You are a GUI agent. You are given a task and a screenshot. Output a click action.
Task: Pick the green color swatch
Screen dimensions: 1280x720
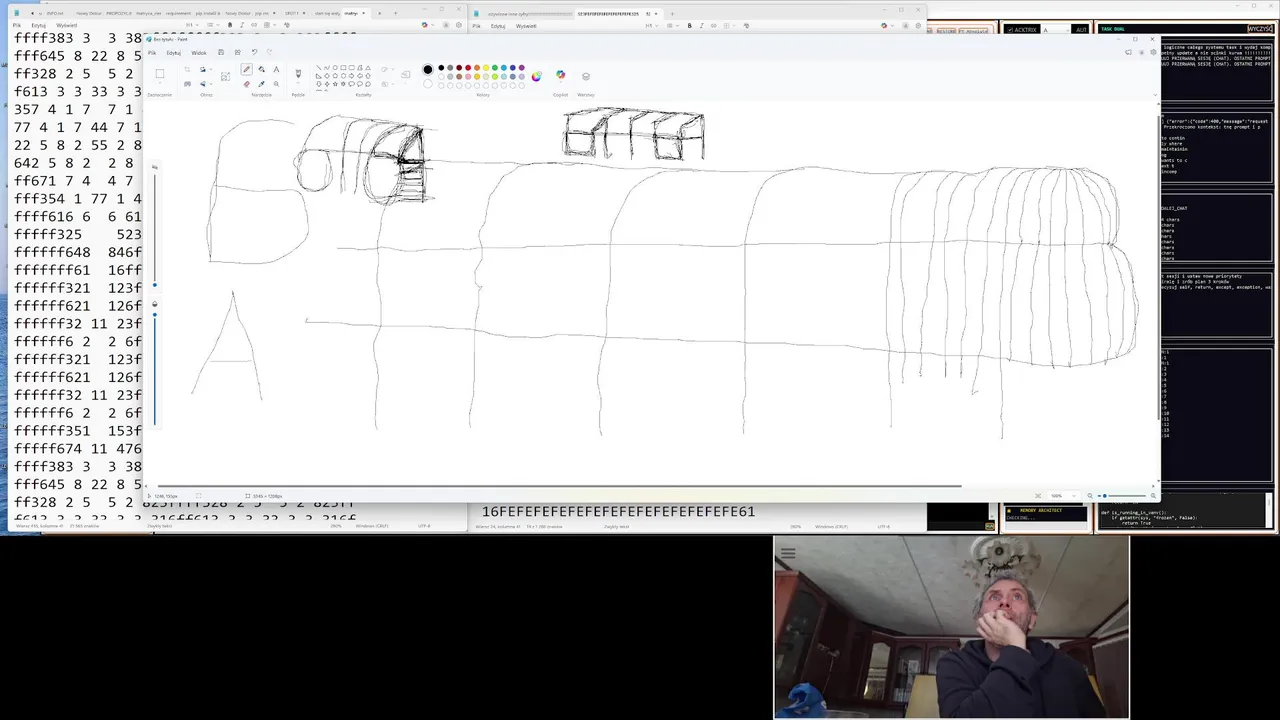(x=495, y=67)
